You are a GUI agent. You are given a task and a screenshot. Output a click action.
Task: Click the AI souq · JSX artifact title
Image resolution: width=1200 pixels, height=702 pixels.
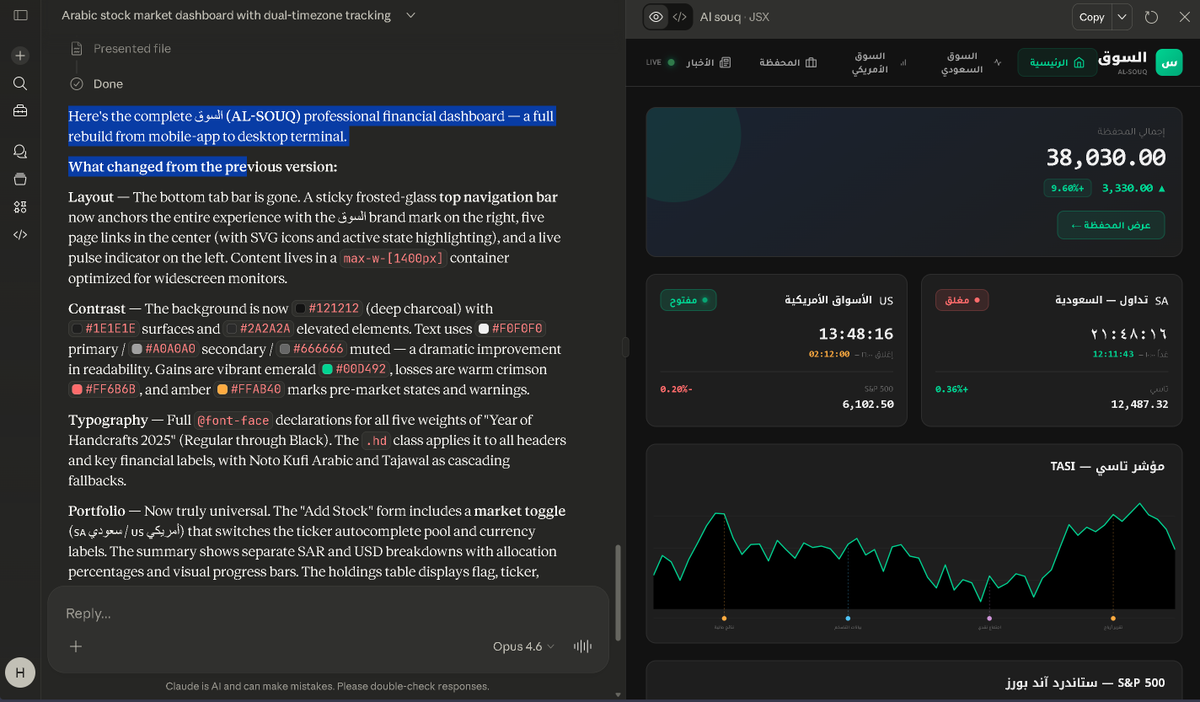click(735, 17)
